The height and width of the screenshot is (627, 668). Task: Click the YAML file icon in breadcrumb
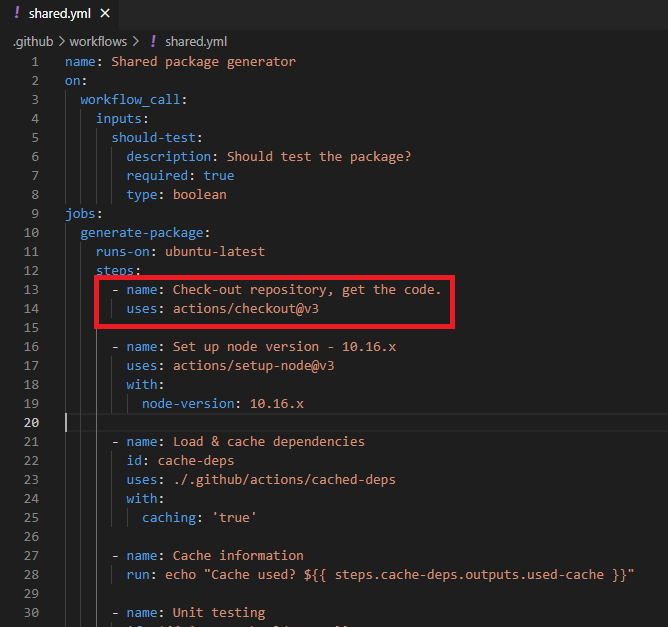(154, 41)
